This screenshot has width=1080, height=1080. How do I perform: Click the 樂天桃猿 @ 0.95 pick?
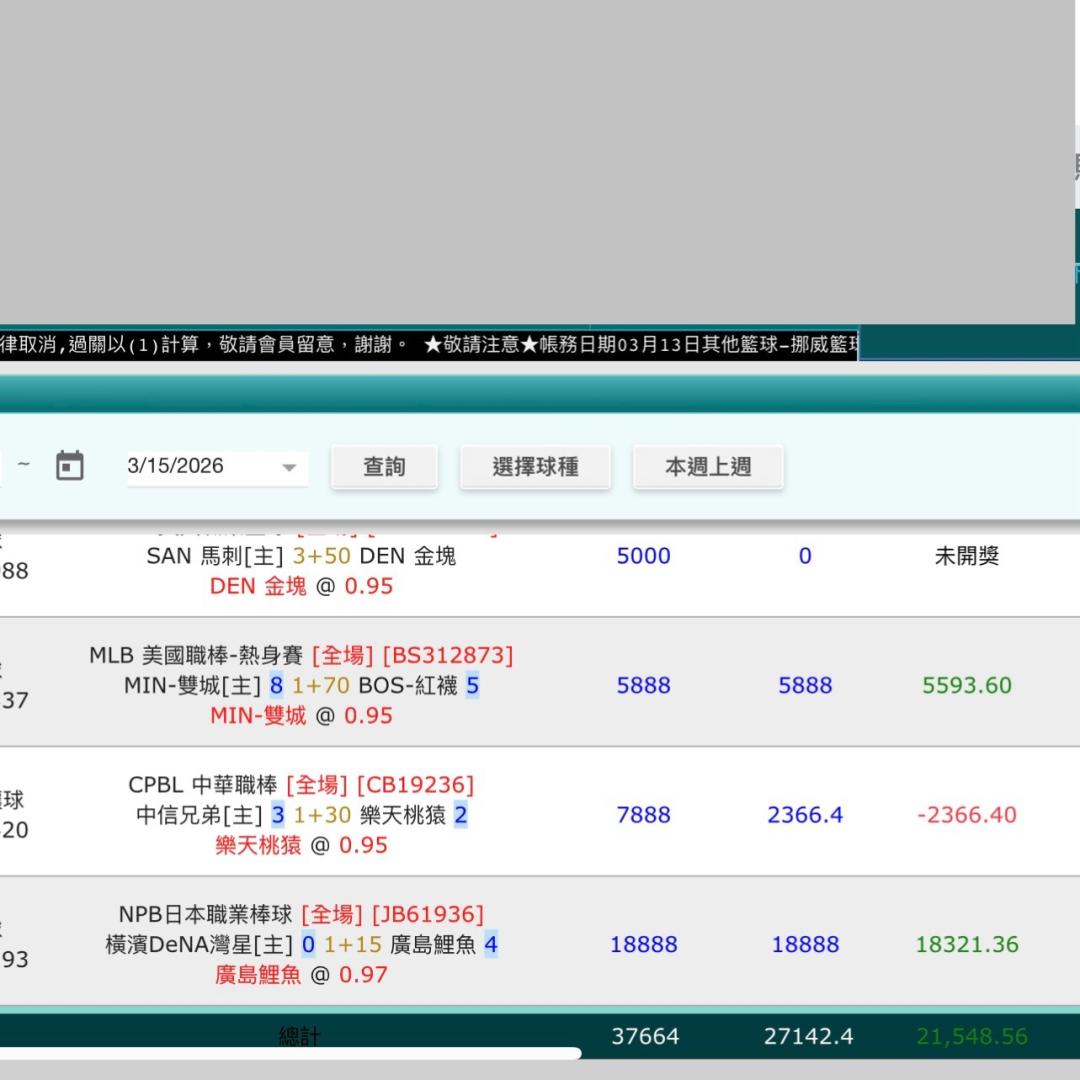301,845
